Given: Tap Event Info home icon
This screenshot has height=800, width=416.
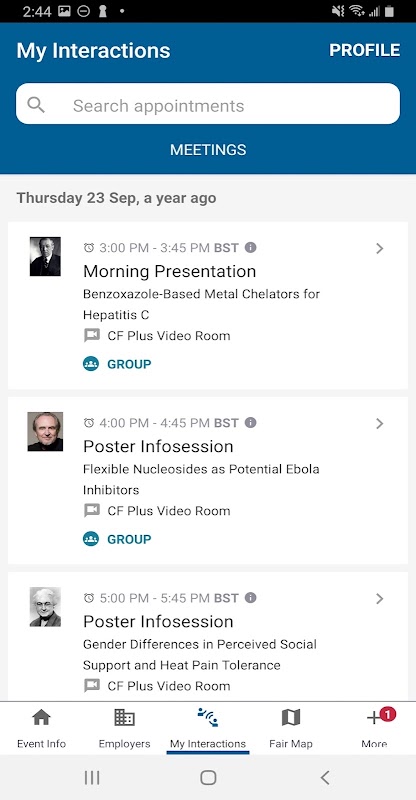Looking at the screenshot, I should coord(41,718).
